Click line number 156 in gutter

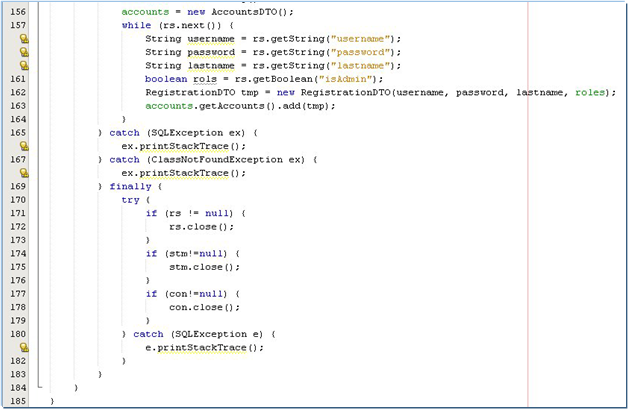tap(18, 12)
